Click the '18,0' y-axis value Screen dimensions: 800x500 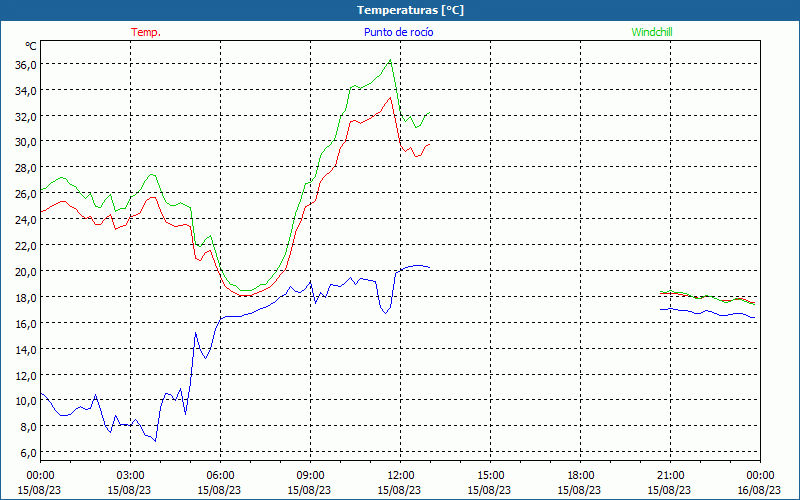(x=26, y=297)
